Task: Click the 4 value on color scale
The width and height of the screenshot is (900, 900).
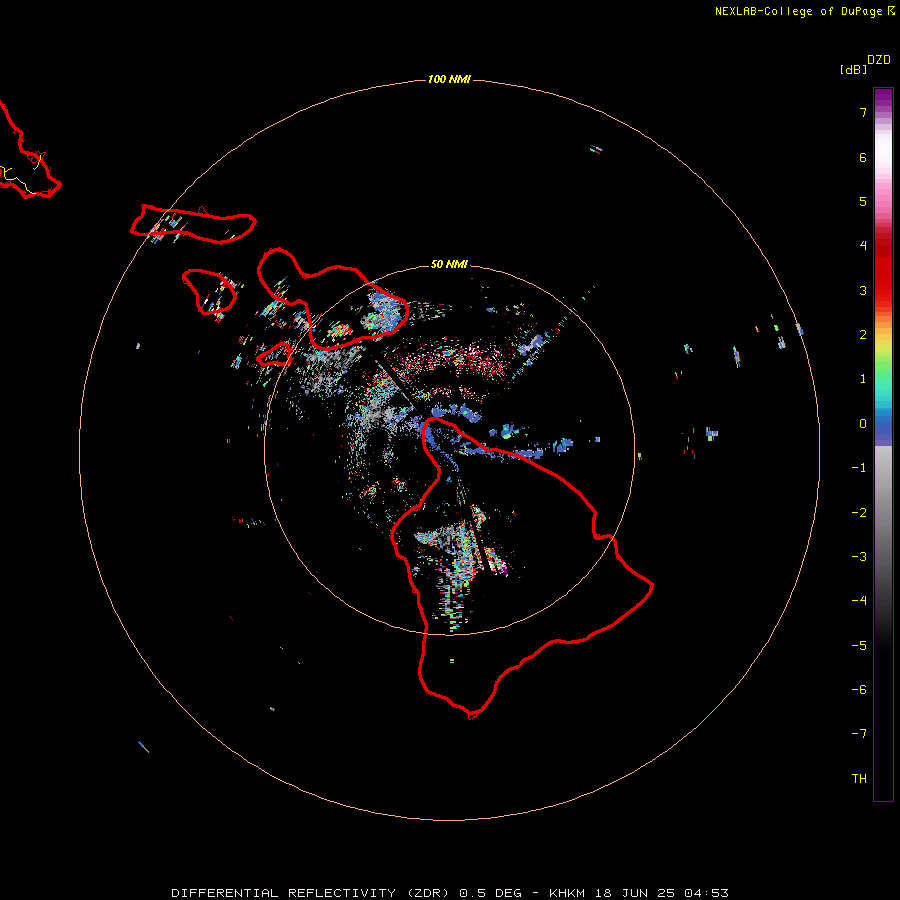Action: pyautogui.click(x=863, y=246)
